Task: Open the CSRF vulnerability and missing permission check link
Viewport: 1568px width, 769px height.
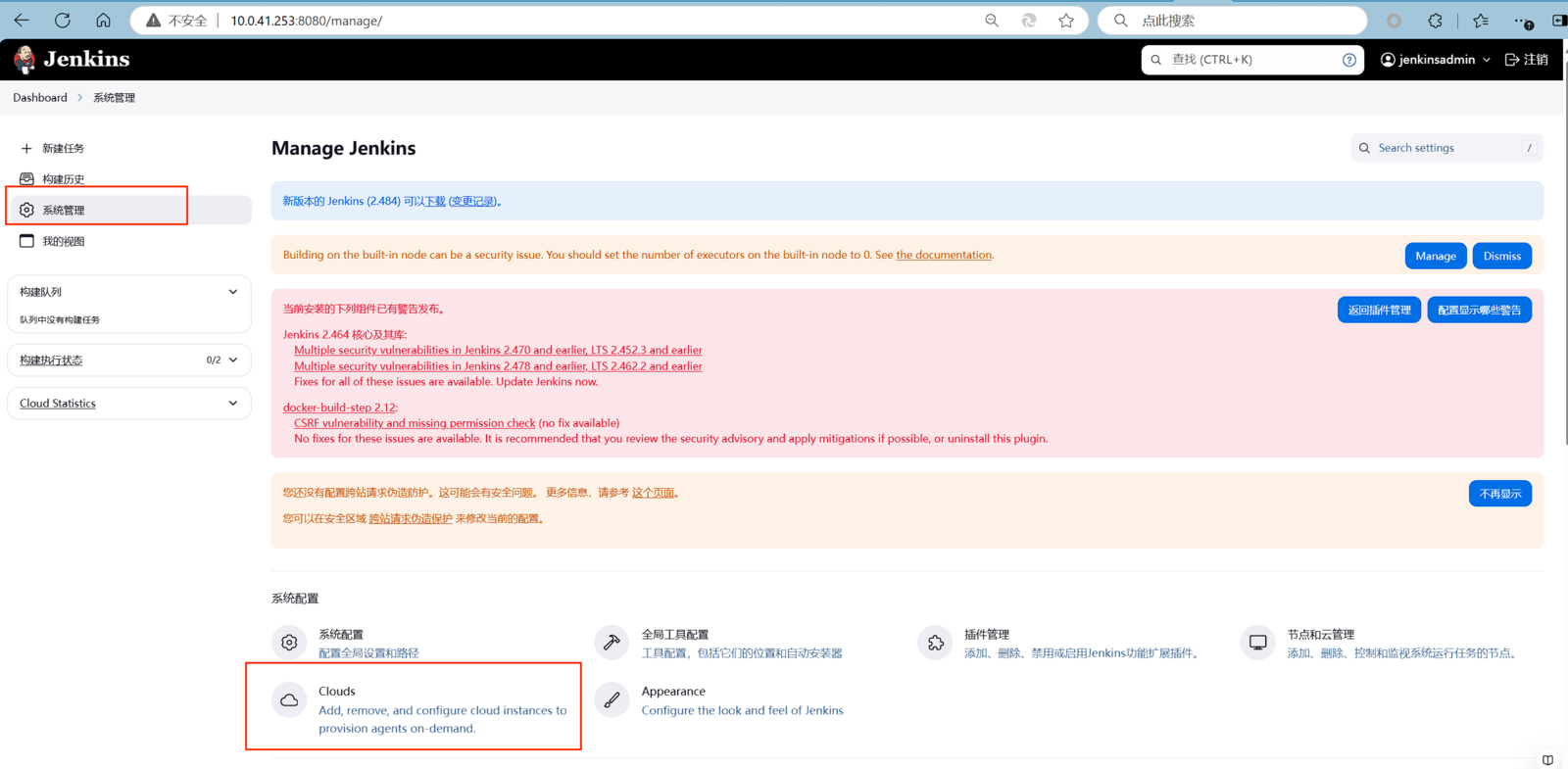Action: tap(415, 423)
